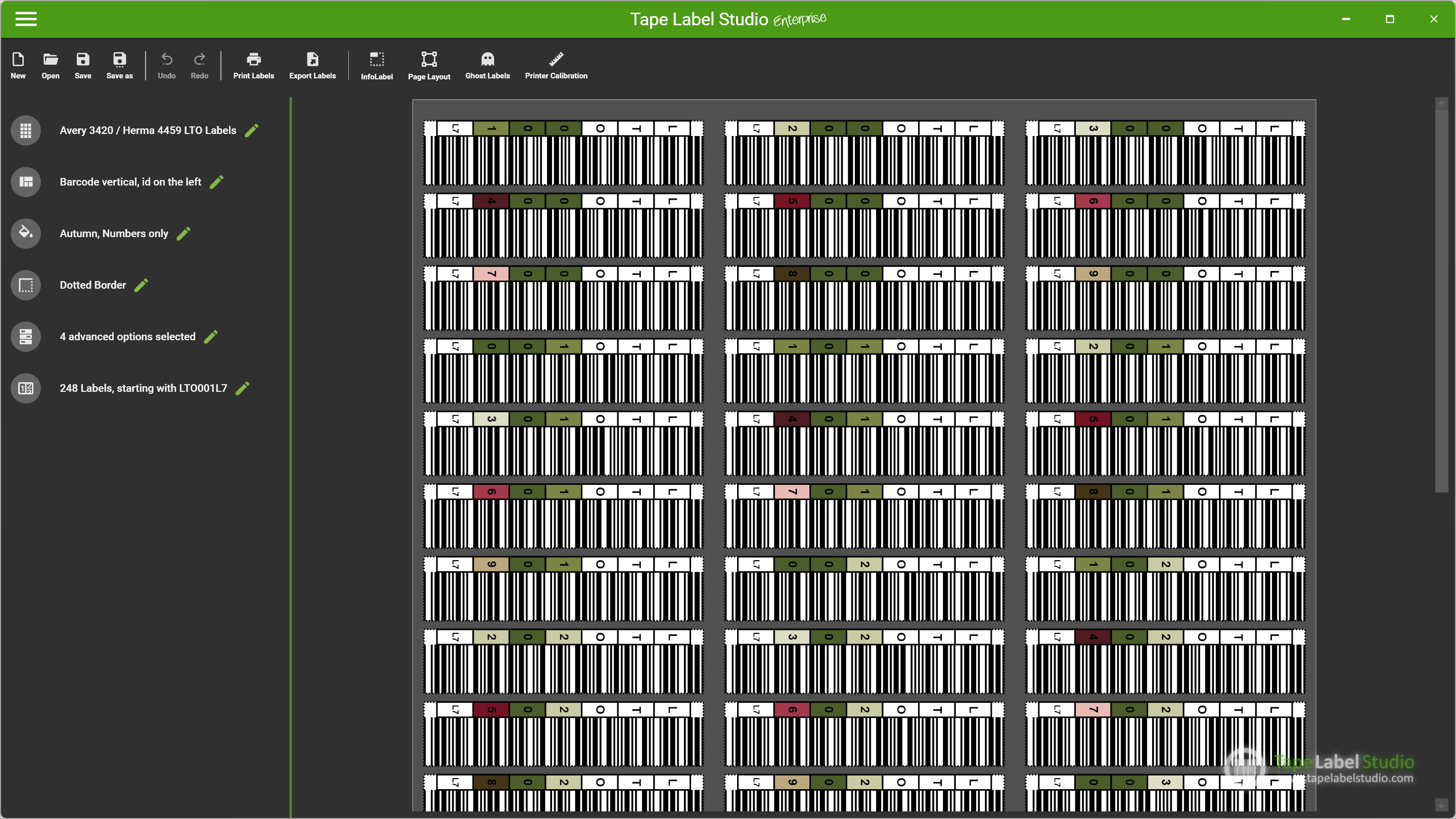Select 4 advanced options selected entry
1456x819 pixels.
tap(128, 337)
